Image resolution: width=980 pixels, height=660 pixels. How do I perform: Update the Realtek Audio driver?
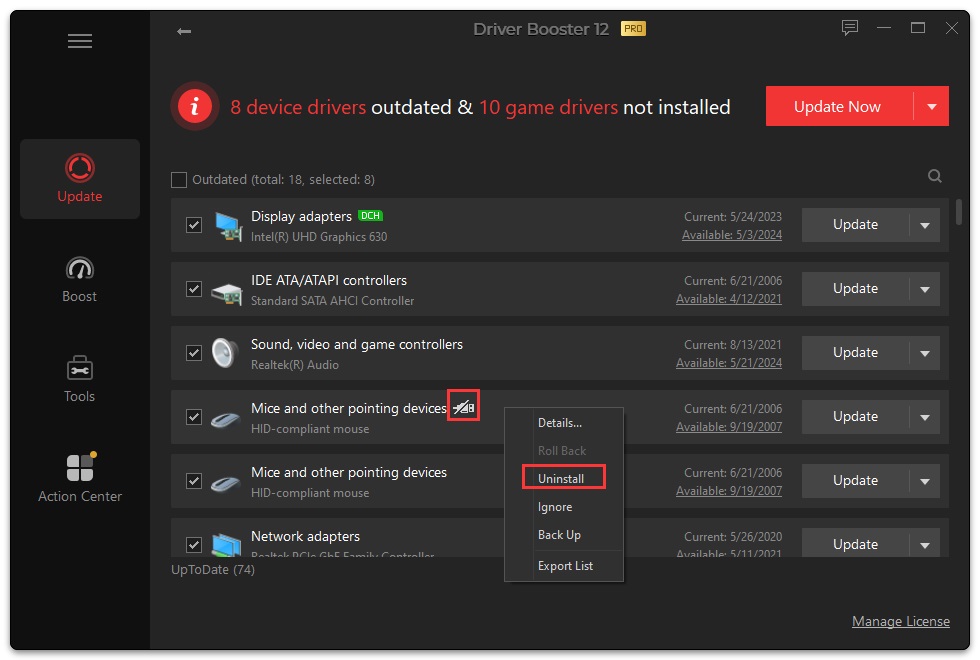point(855,353)
